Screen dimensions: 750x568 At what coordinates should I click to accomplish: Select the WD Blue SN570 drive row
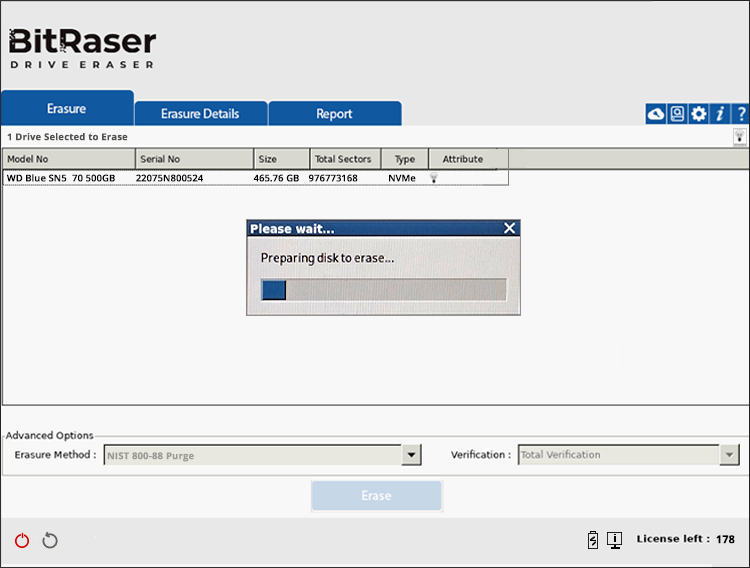point(200,178)
